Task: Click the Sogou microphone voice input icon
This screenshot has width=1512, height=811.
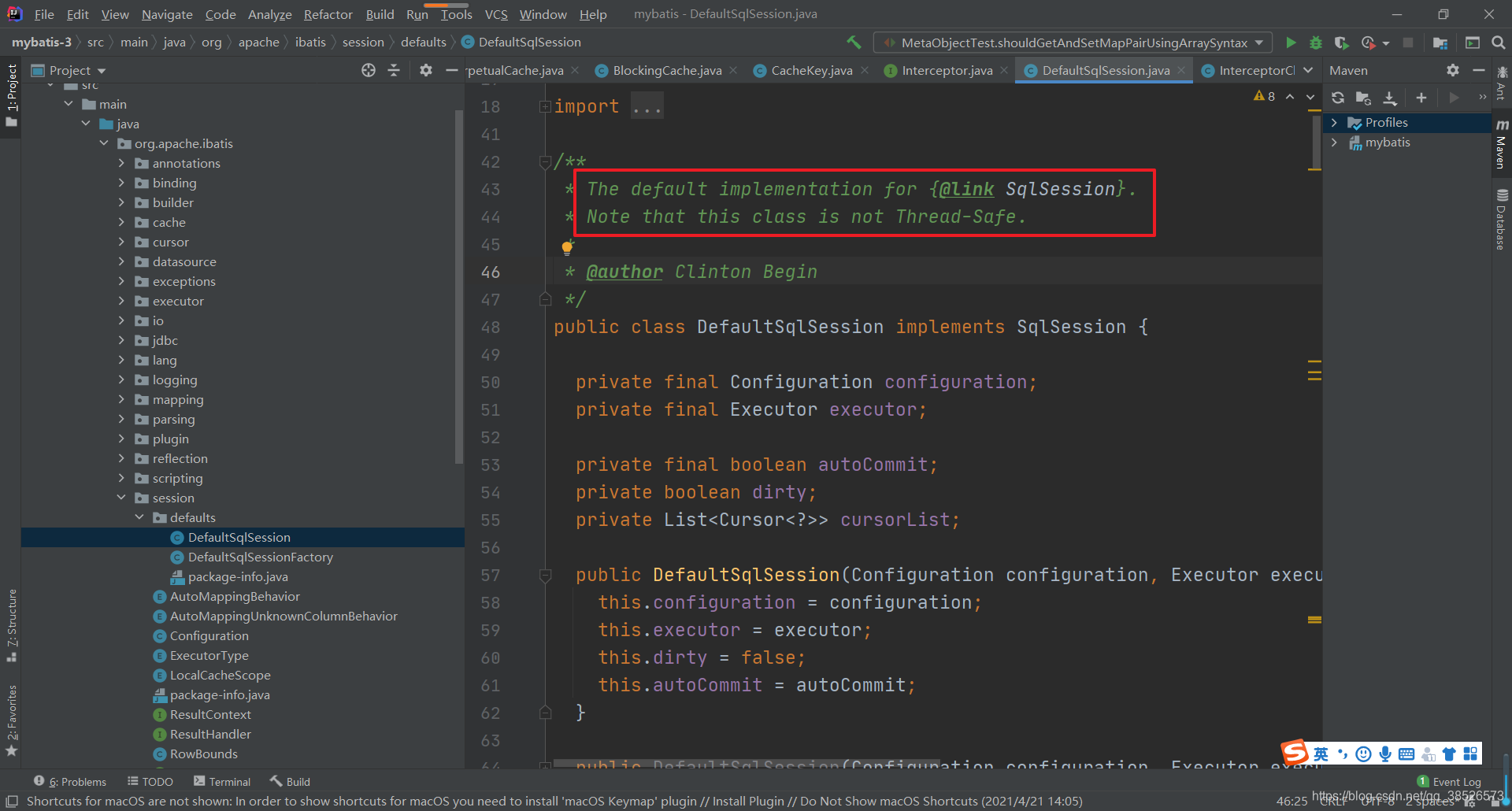Action: pyautogui.click(x=1385, y=754)
